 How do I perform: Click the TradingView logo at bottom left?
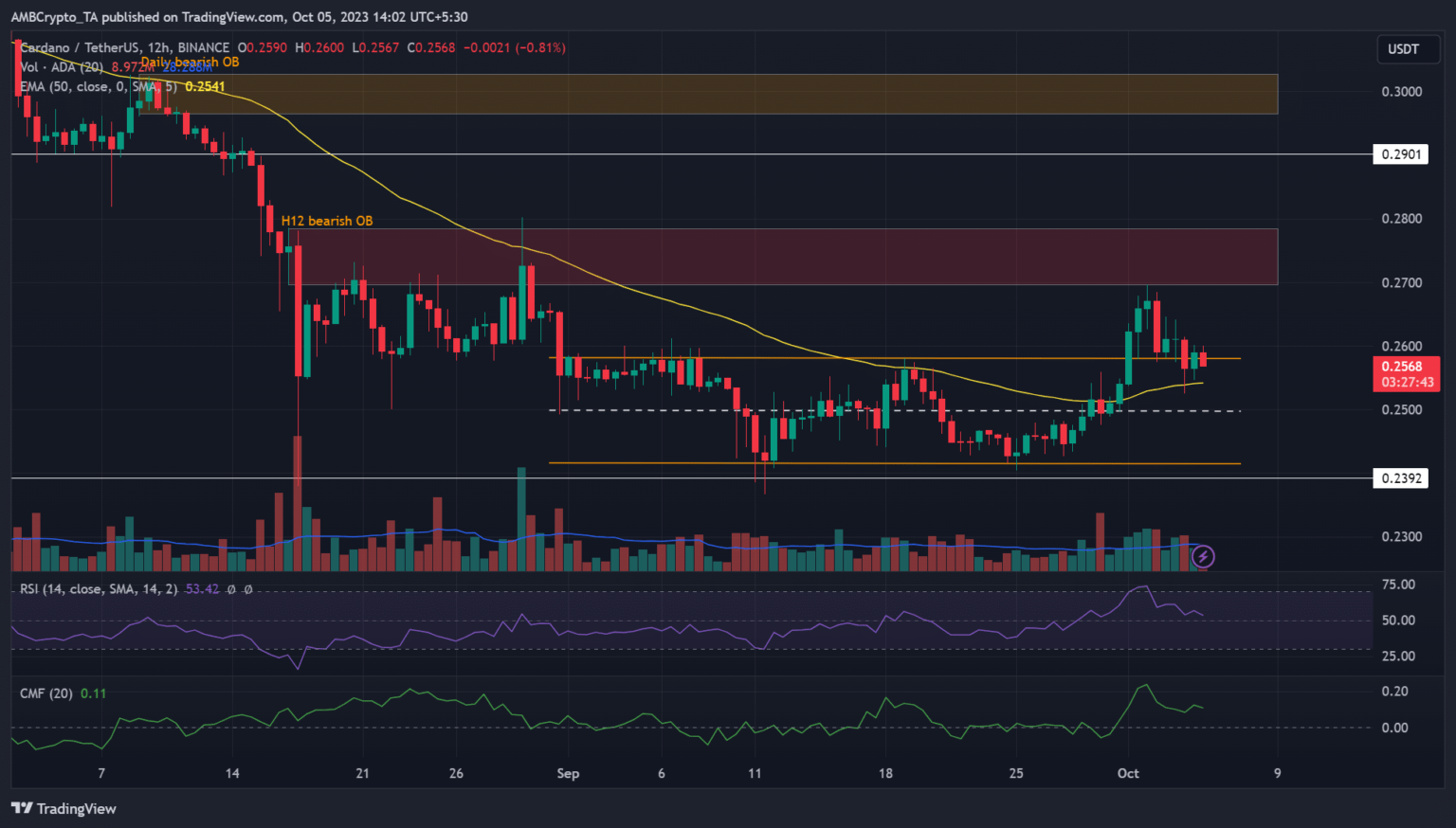pos(64,808)
